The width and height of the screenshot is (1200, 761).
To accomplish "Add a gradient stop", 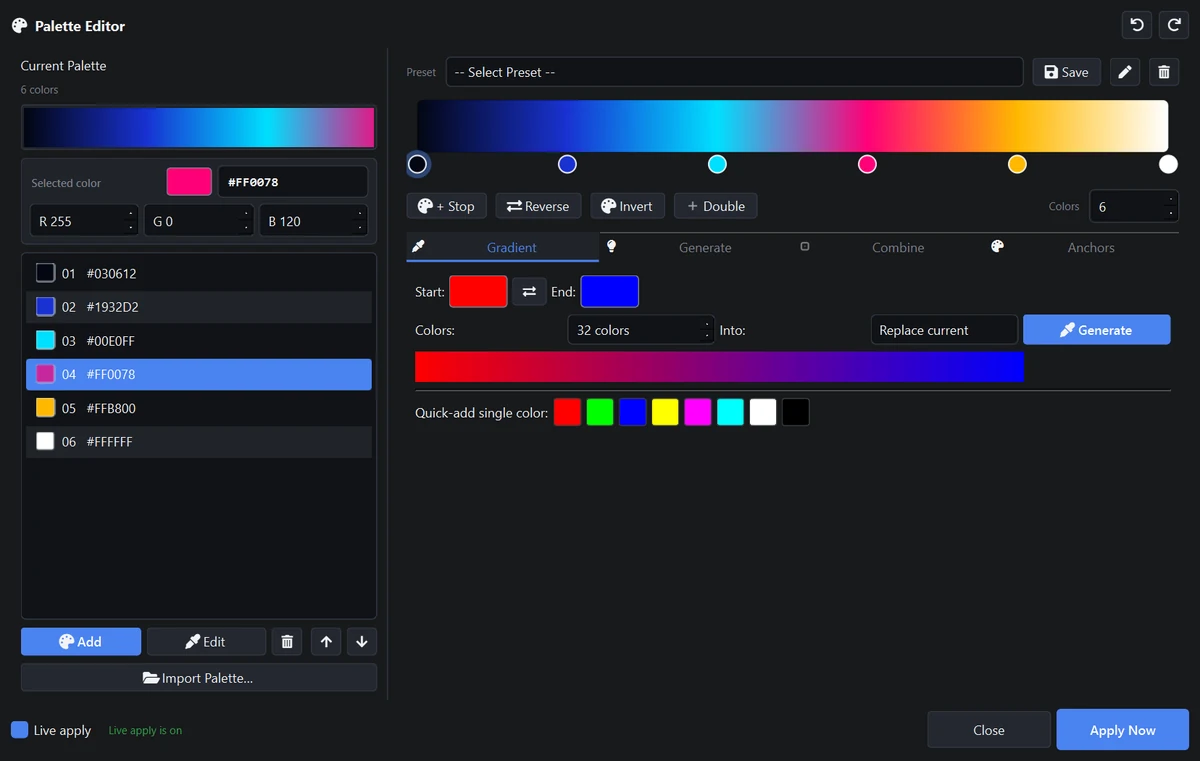I will [x=446, y=206].
